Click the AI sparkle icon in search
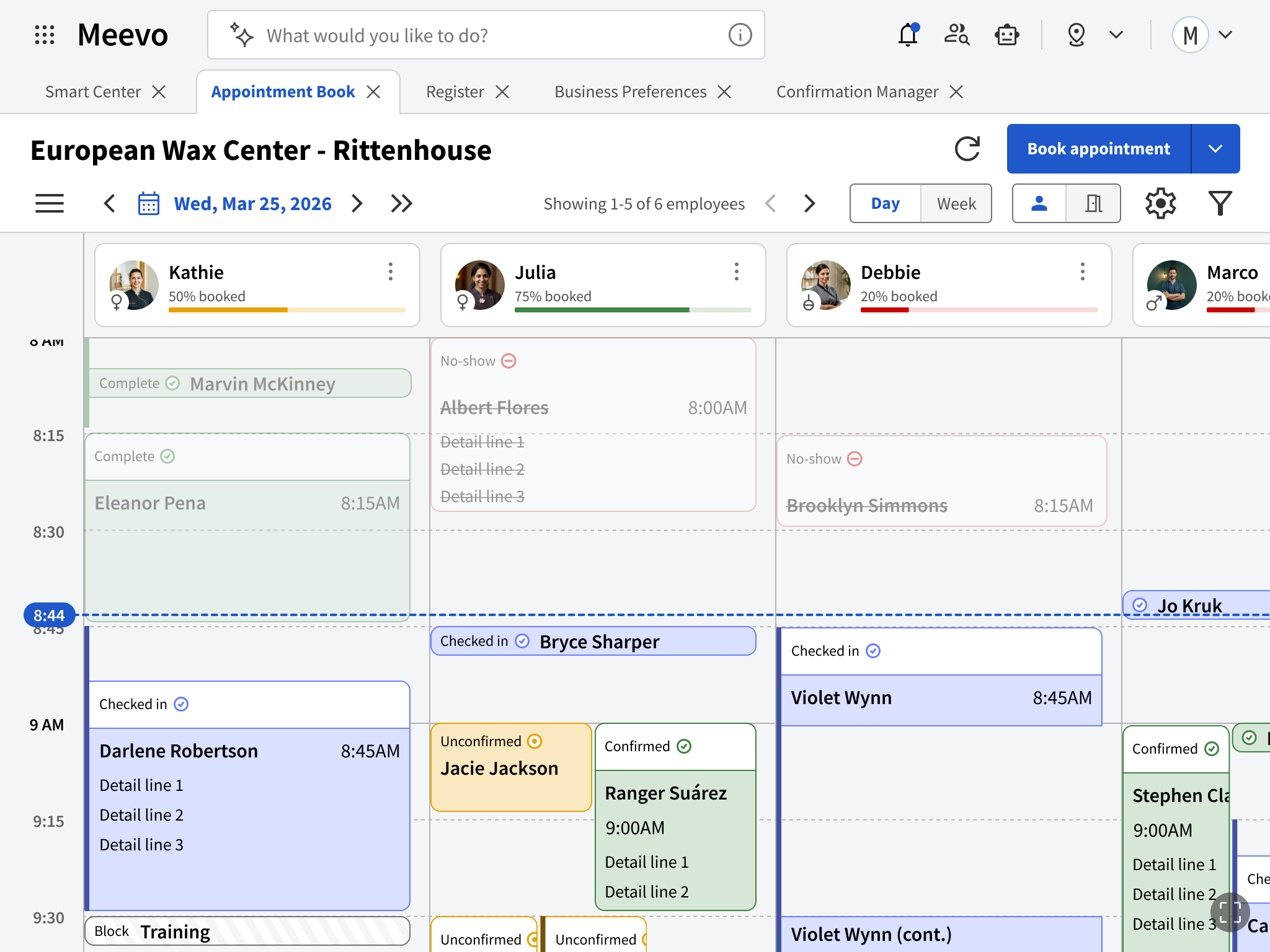1270x952 pixels. [241, 35]
